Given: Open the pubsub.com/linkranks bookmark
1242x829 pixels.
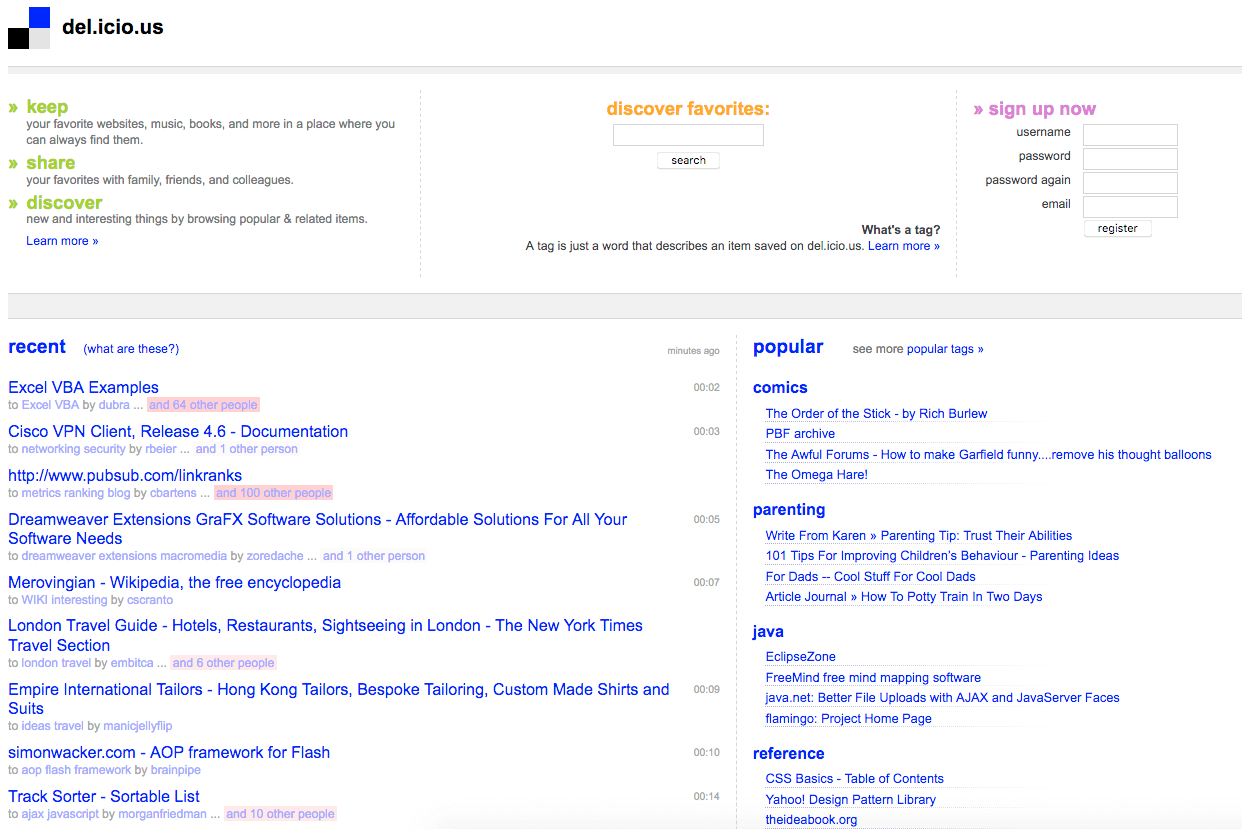Looking at the screenshot, I should coord(125,476).
